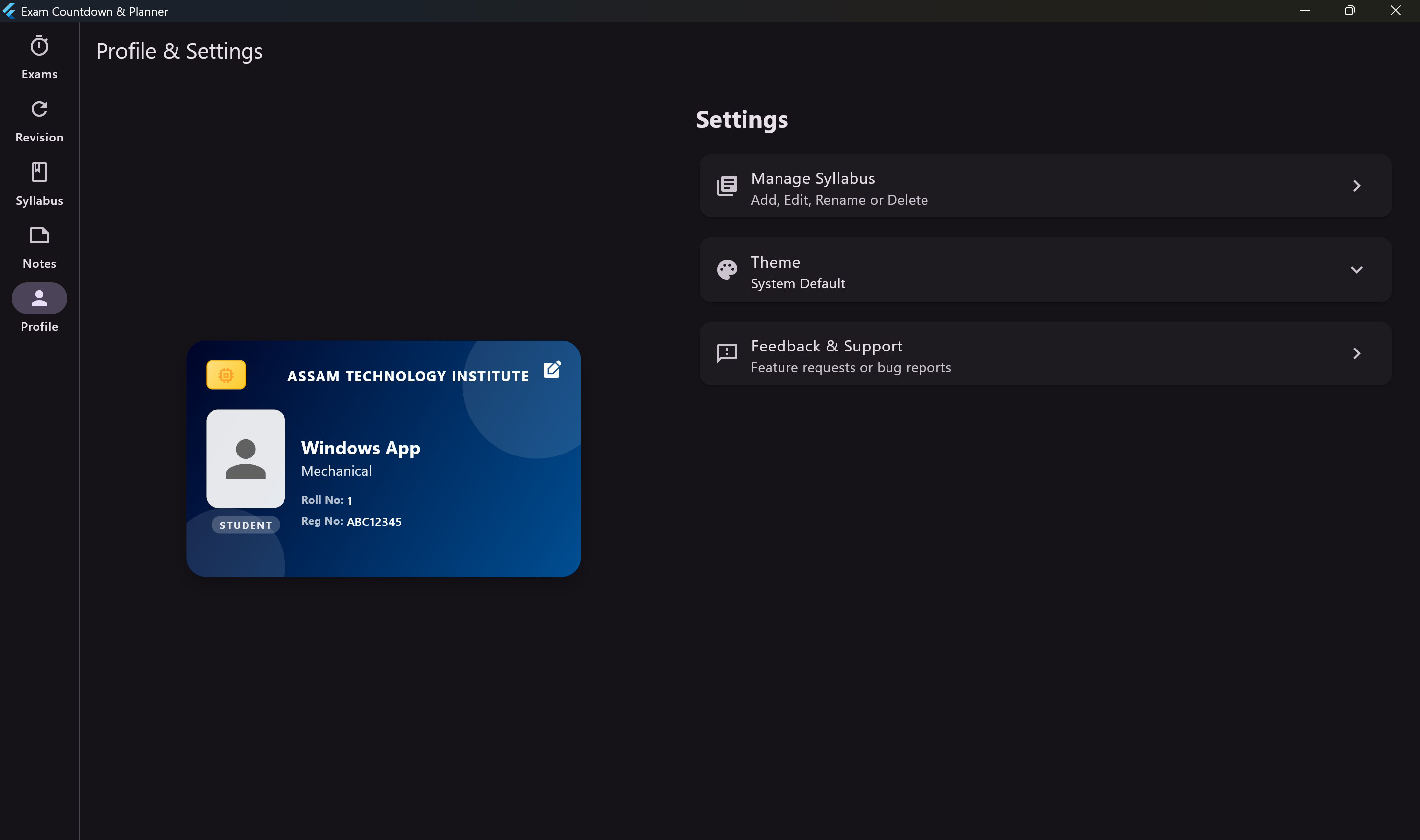Expand the Theme dropdown chevron
This screenshot has height=840, width=1420.
(1356, 270)
